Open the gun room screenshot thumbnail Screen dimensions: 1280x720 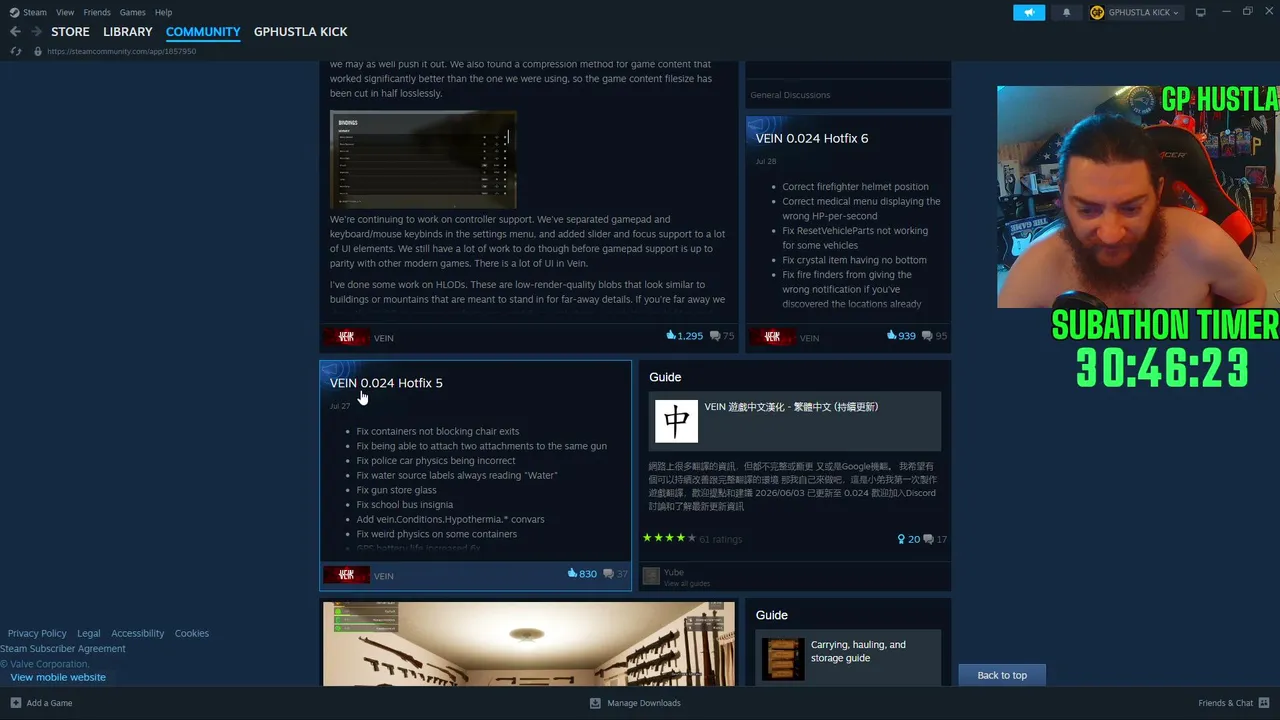pos(528,644)
